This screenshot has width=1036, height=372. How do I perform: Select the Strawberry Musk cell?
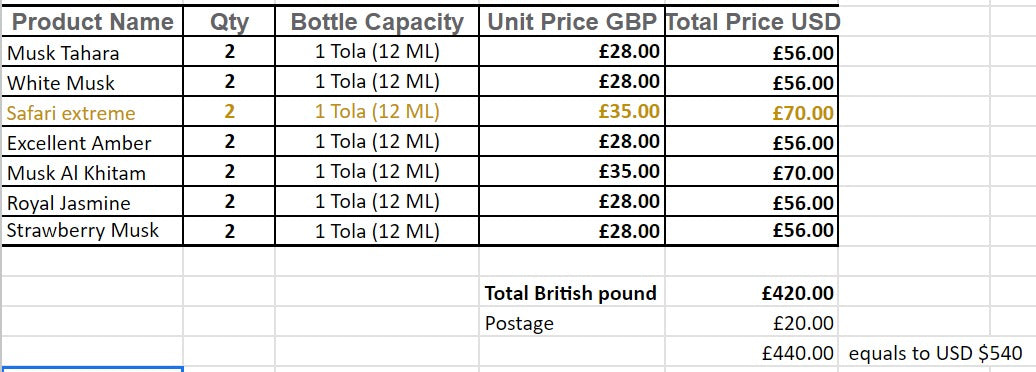point(92,231)
